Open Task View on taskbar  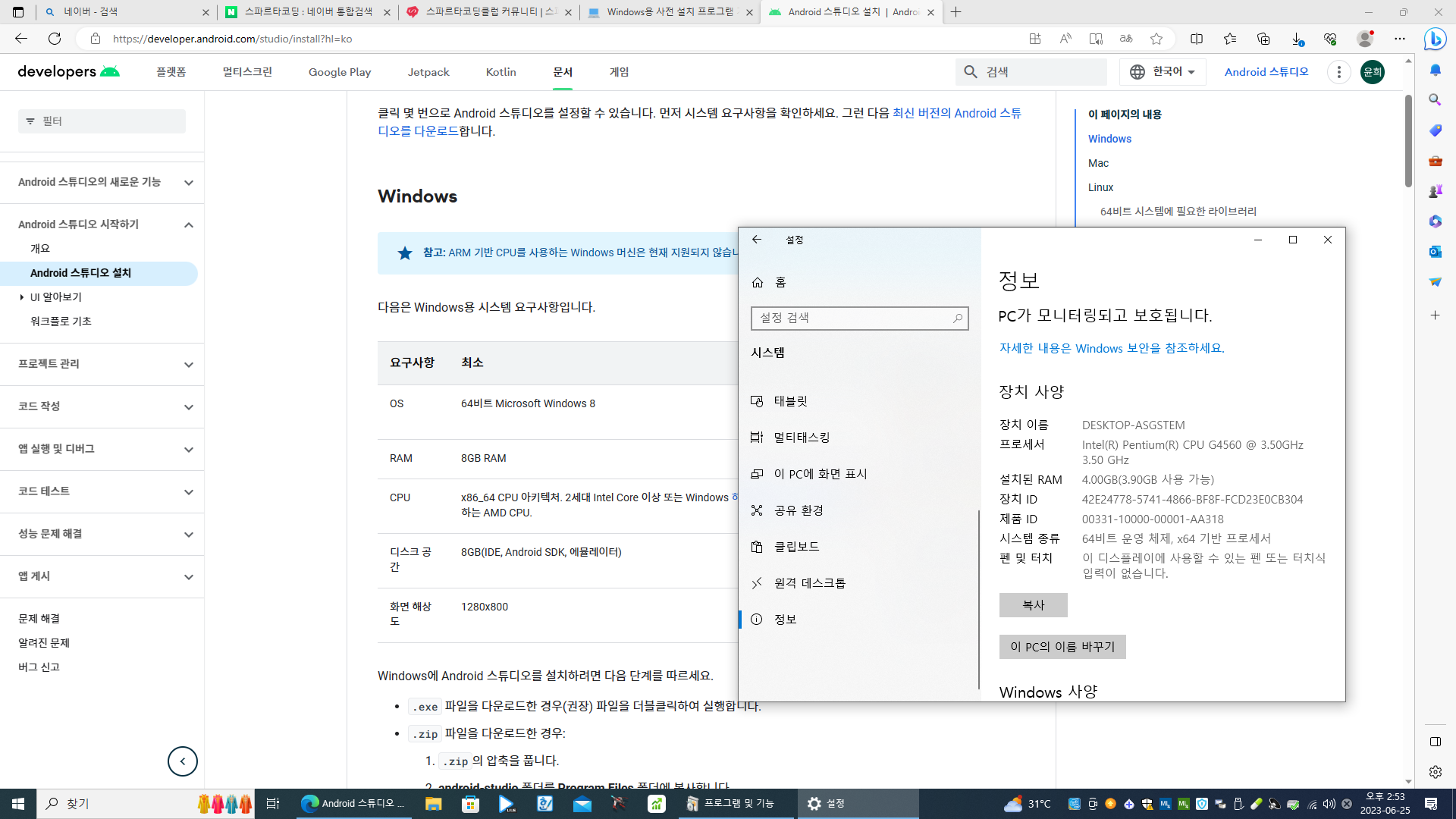tap(273, 804)
